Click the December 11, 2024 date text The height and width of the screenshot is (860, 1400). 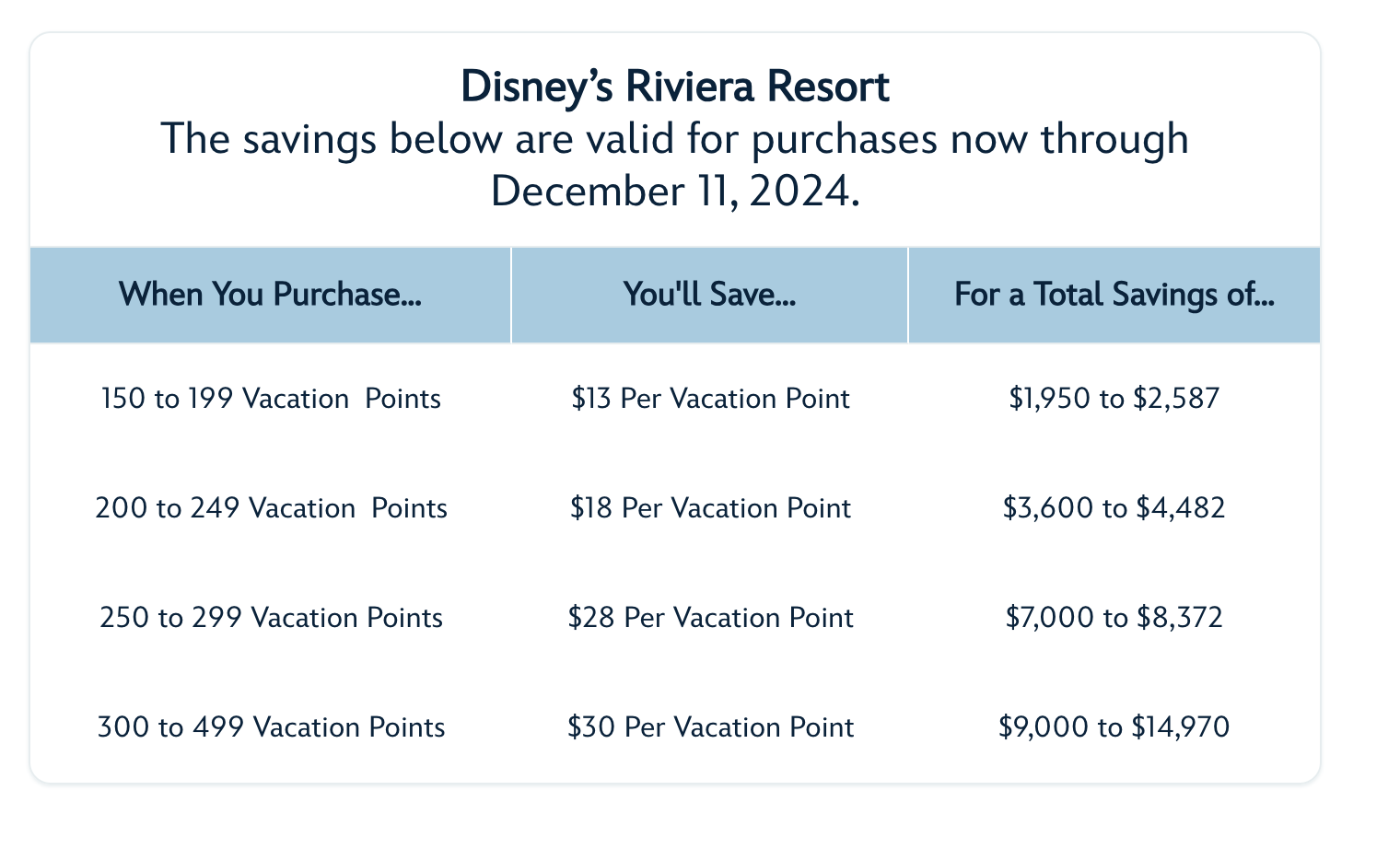[674, 192]
